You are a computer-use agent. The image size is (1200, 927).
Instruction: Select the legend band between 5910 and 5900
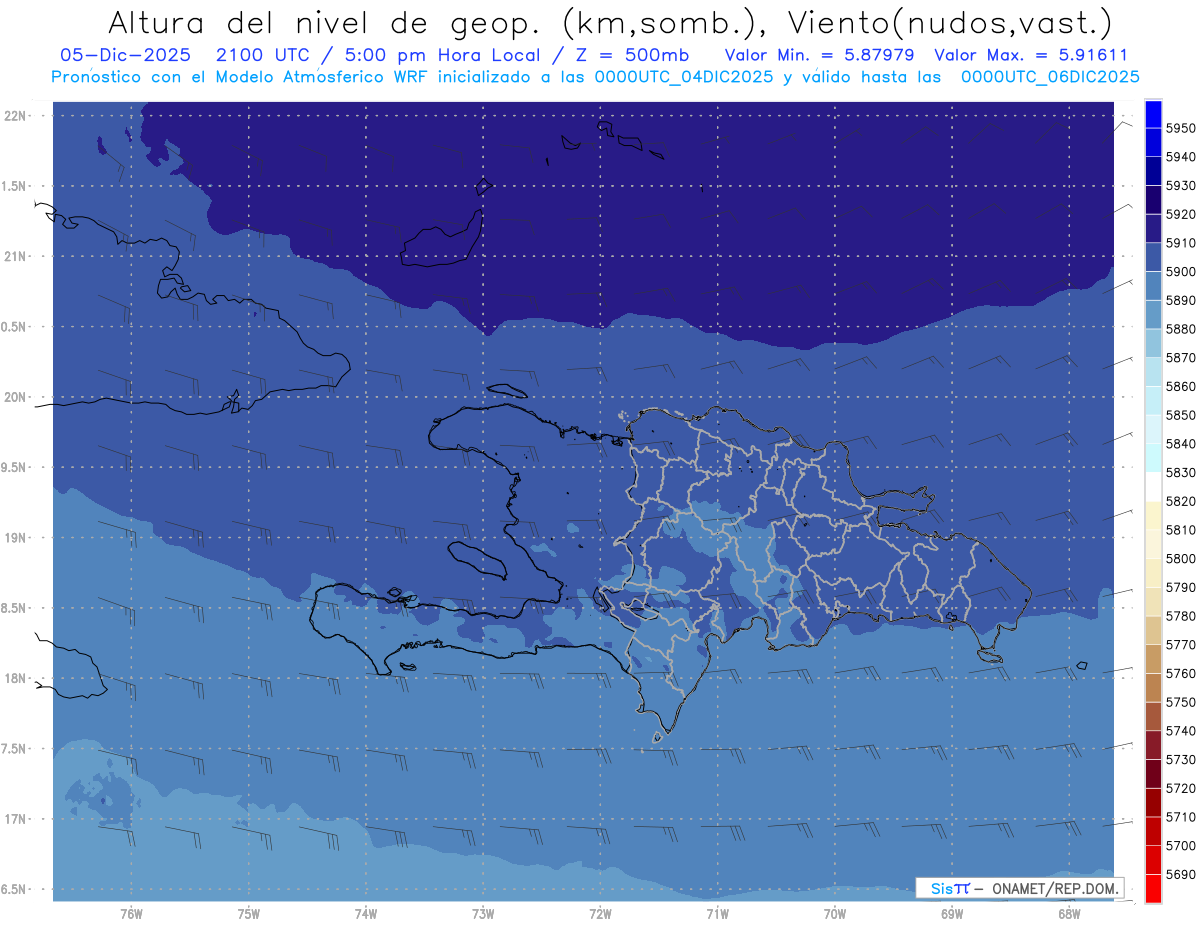1153,257
